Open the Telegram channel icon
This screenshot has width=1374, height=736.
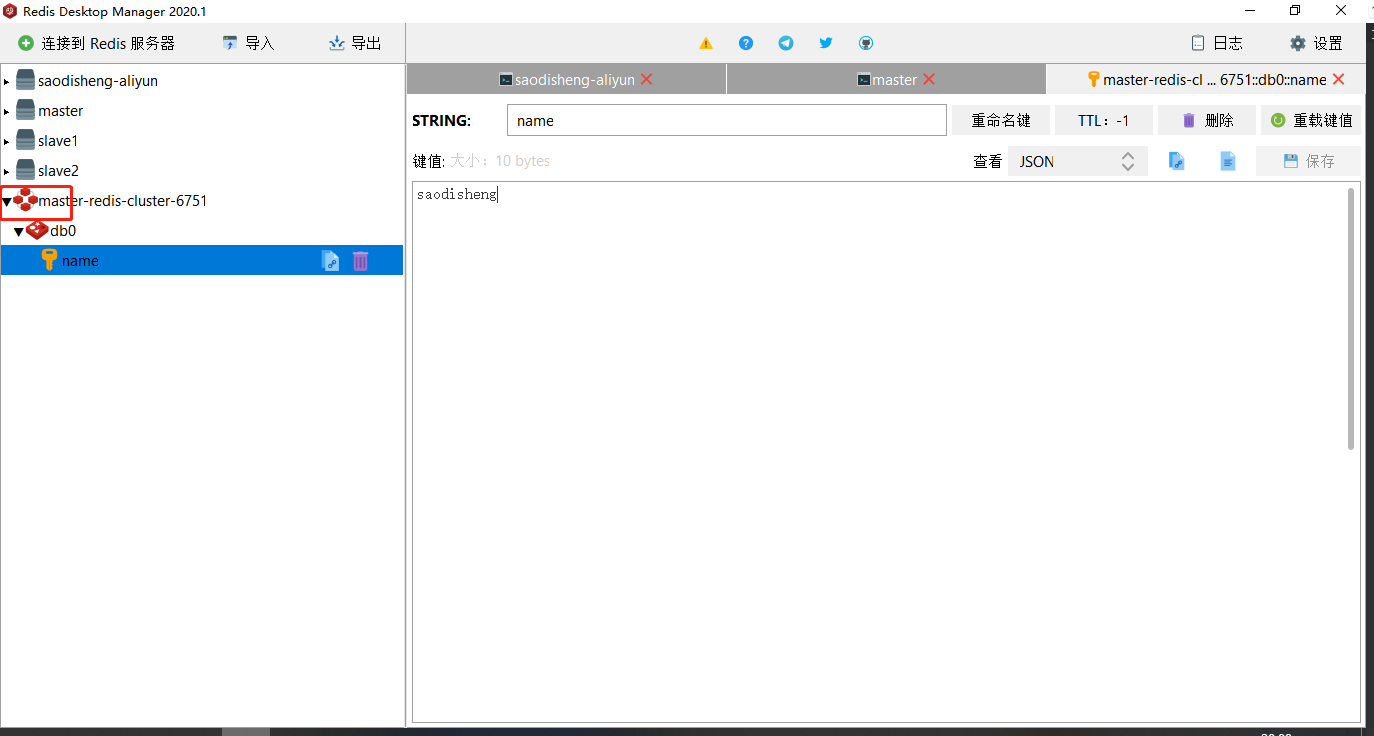pos(786,43)
